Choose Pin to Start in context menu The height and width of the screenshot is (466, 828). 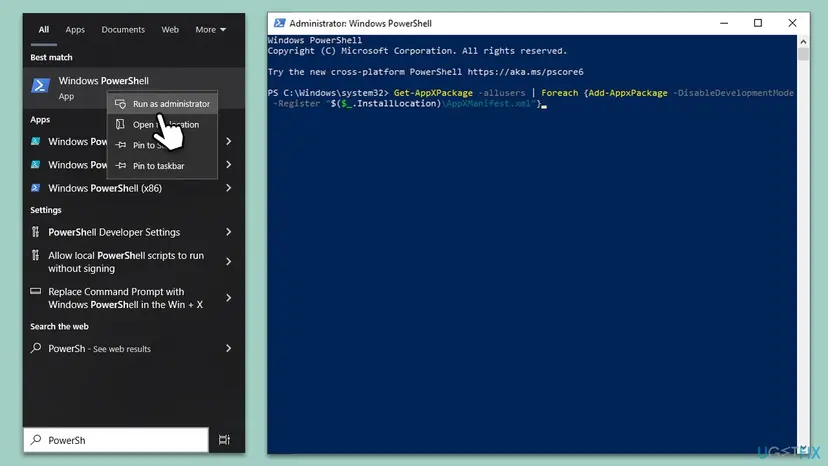(162, 145)
